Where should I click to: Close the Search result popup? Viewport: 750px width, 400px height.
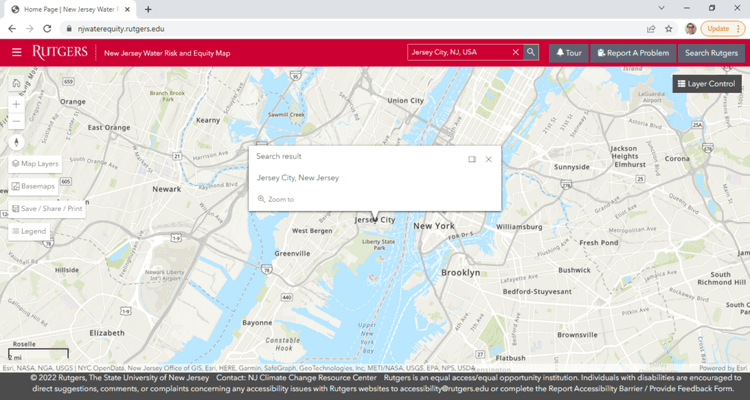click(489, 159)
